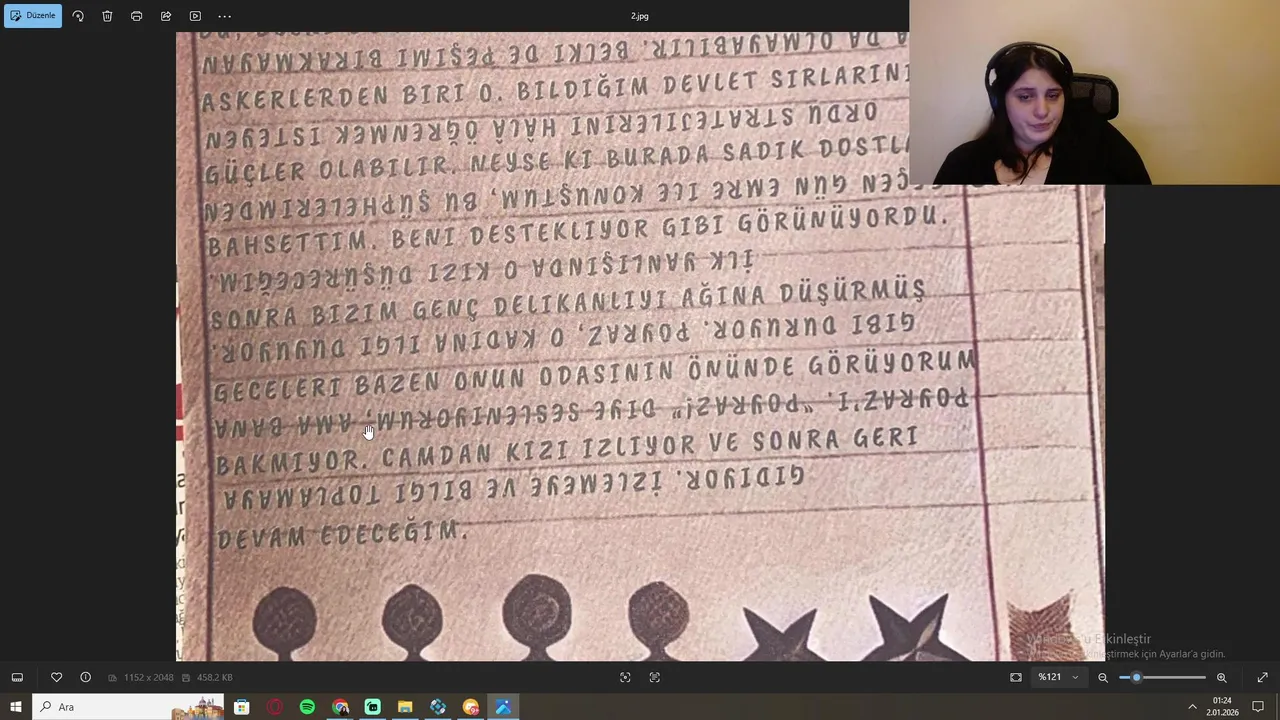Click the Ara taskbar search box

[x=129, y=707]
